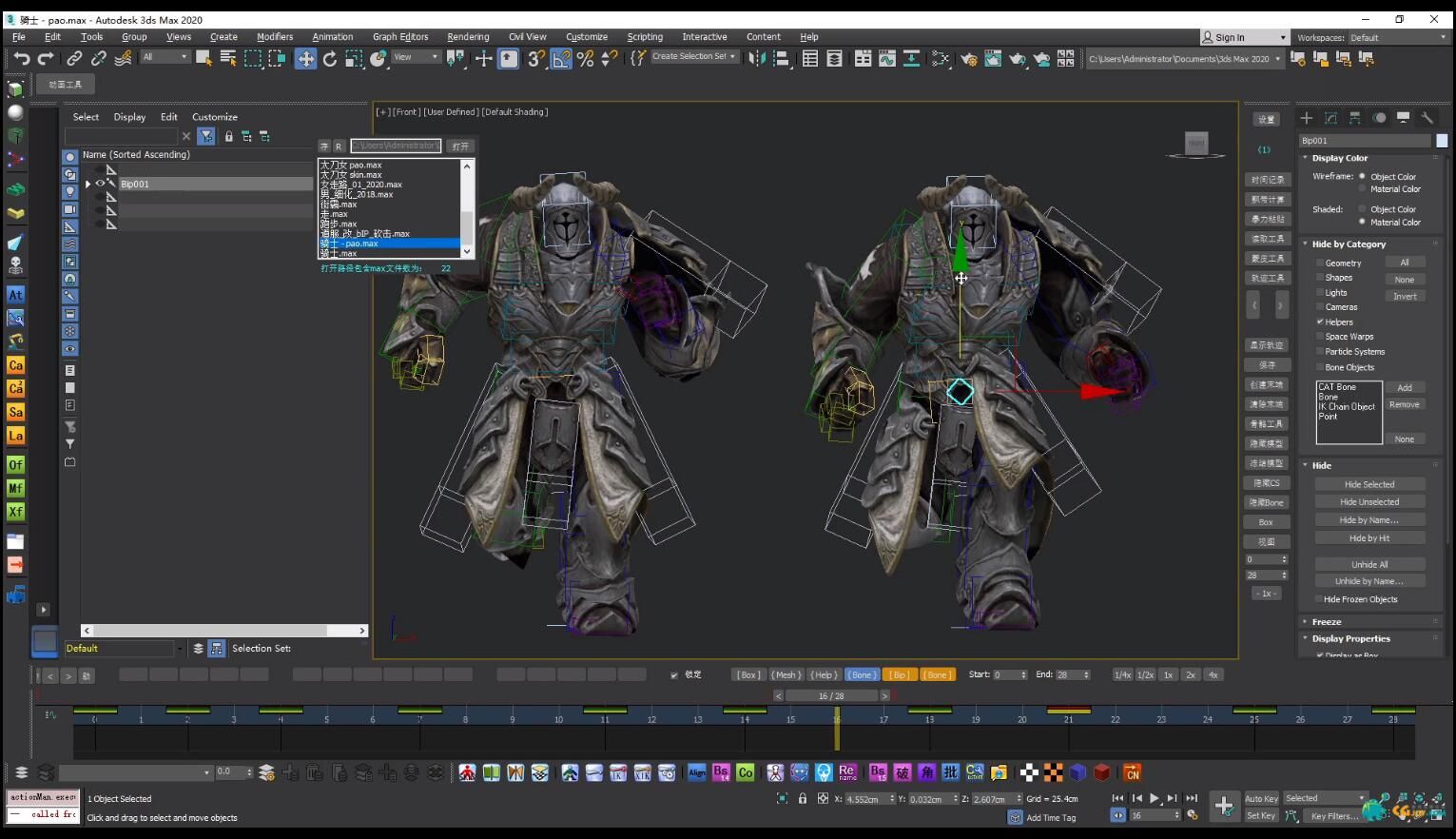Open the View reference coordinate dropdown

coord(416,57)
